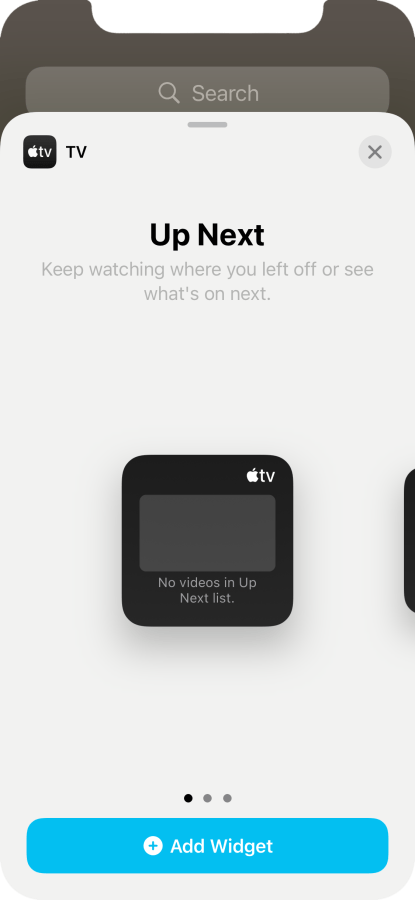
Task: Tap the Apple TV app icon in header
Action: coord(40,152)
